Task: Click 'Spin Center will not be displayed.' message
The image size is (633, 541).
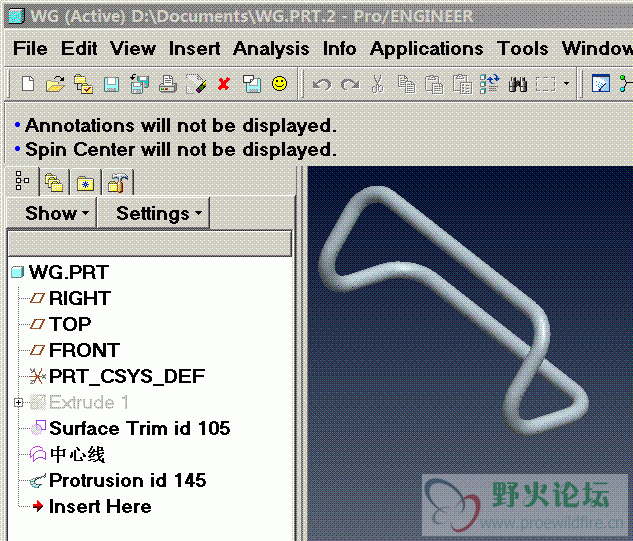Action: (x=181, y=150)
